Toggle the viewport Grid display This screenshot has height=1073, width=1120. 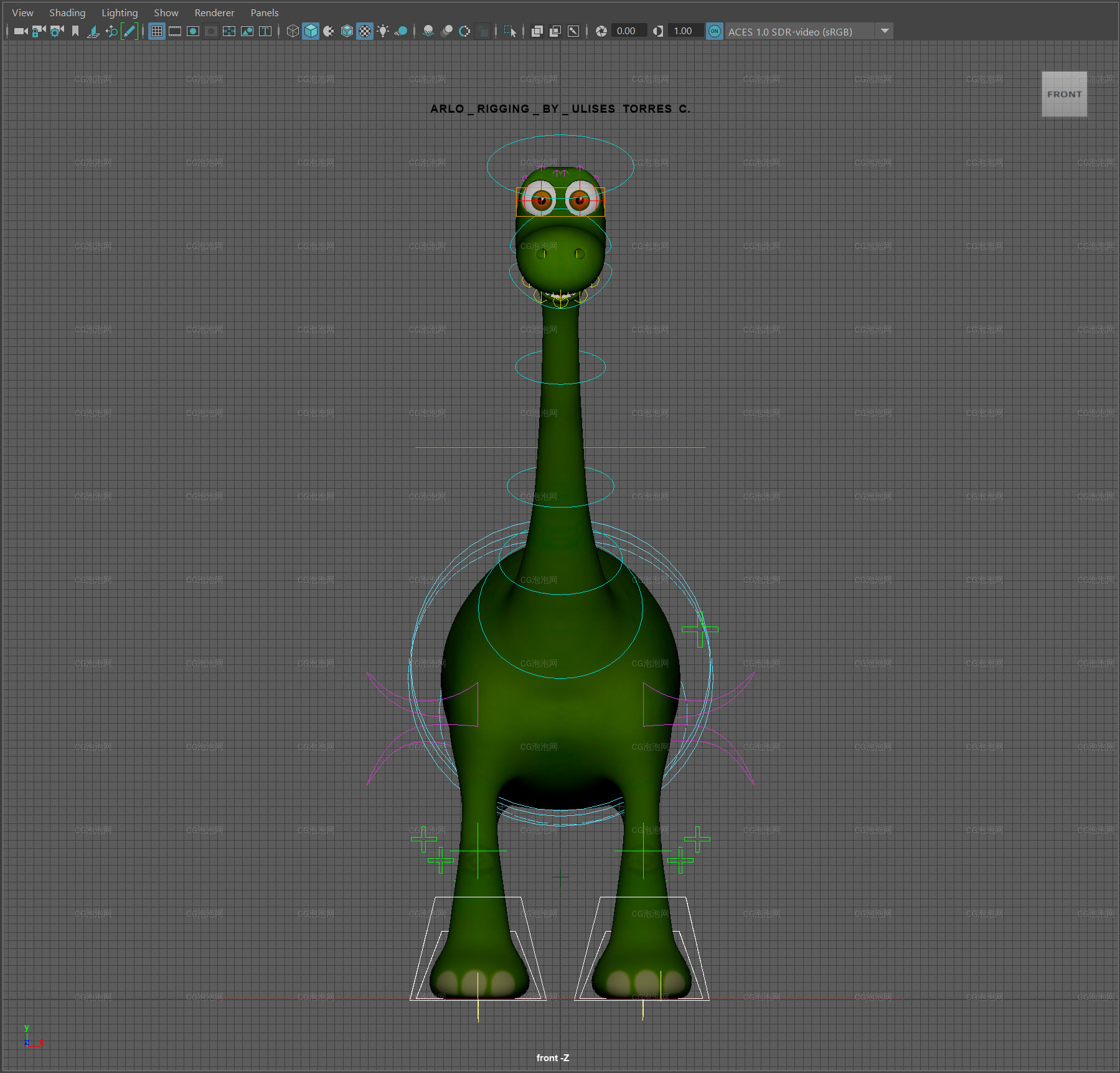(x=157, y=31)
